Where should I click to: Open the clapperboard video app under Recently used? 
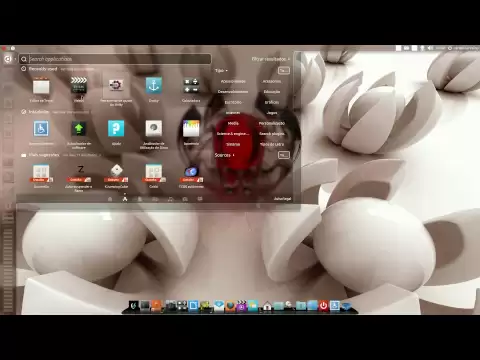79,85
